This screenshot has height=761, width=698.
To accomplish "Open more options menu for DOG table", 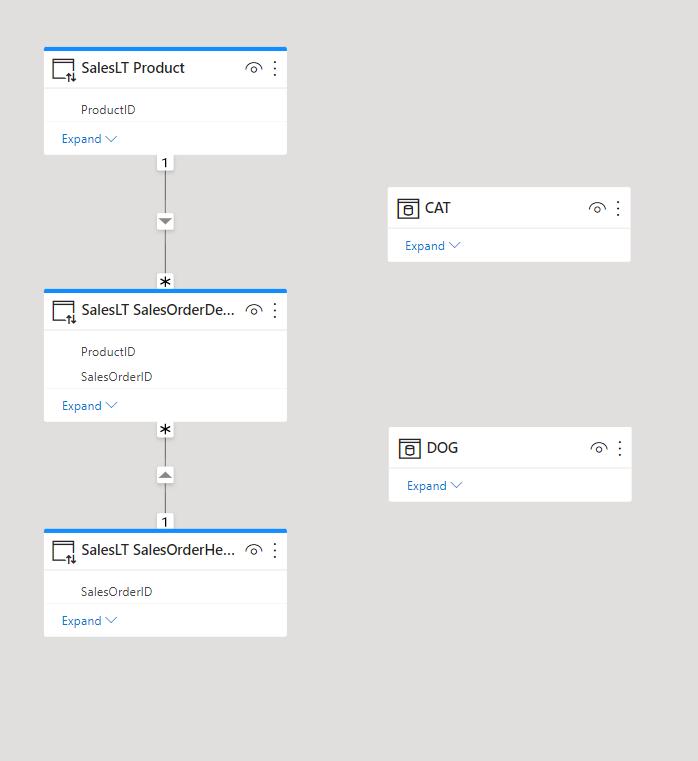I will 620,448.
